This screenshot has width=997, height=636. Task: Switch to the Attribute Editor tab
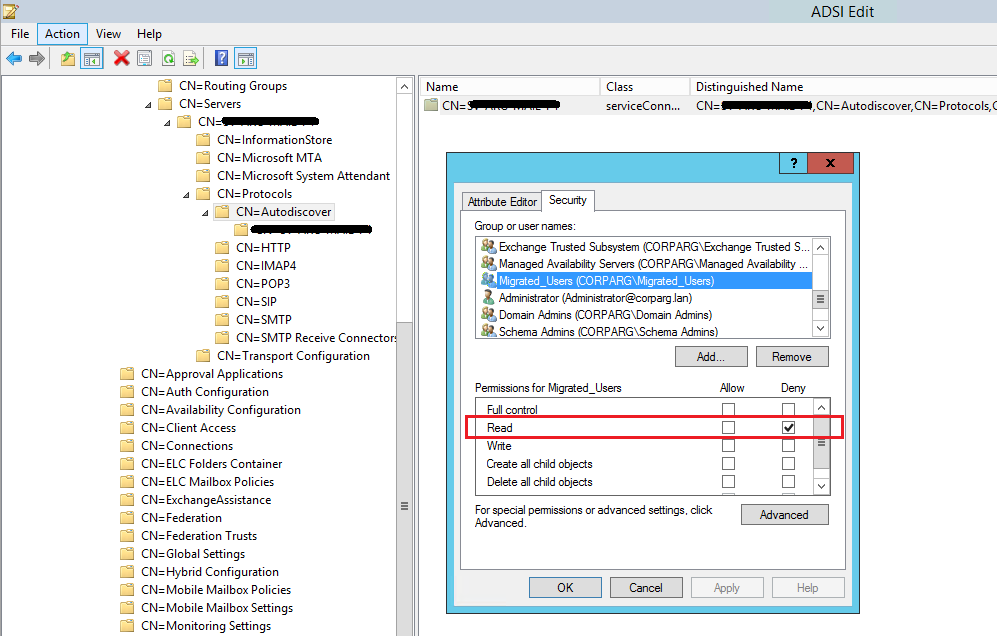[502, 202]
